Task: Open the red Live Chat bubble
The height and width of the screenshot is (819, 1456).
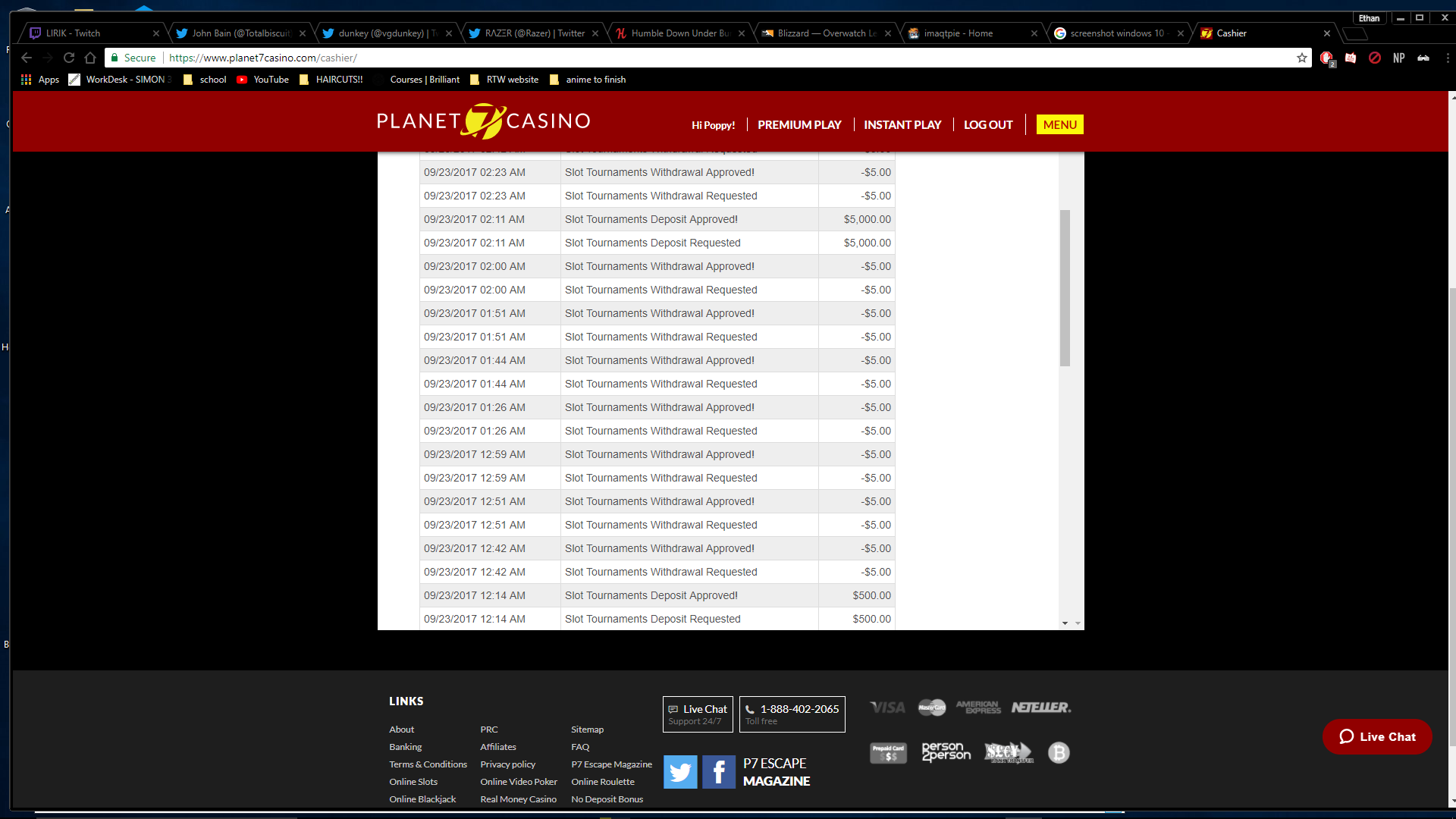Action: tap(1377, 736)
